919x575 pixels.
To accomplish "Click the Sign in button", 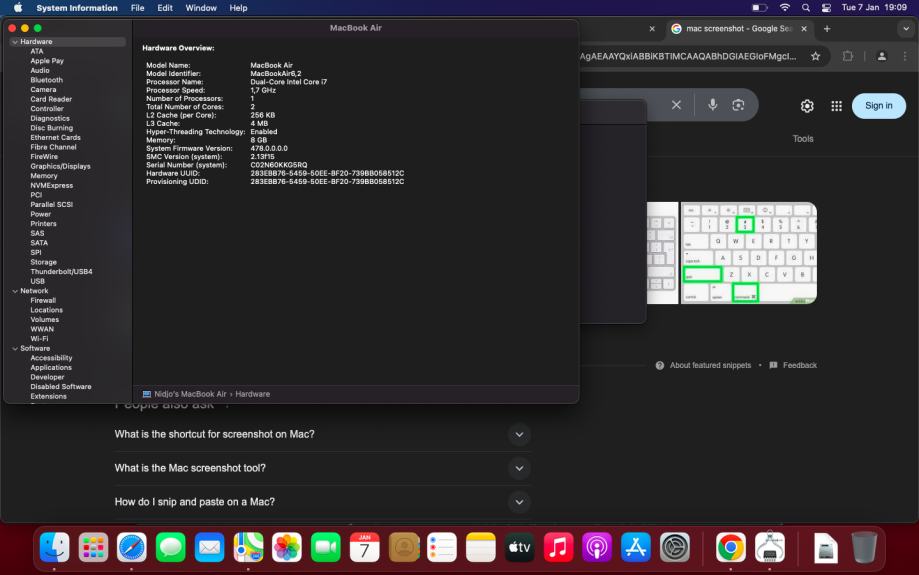I will (x=878, y=106).
